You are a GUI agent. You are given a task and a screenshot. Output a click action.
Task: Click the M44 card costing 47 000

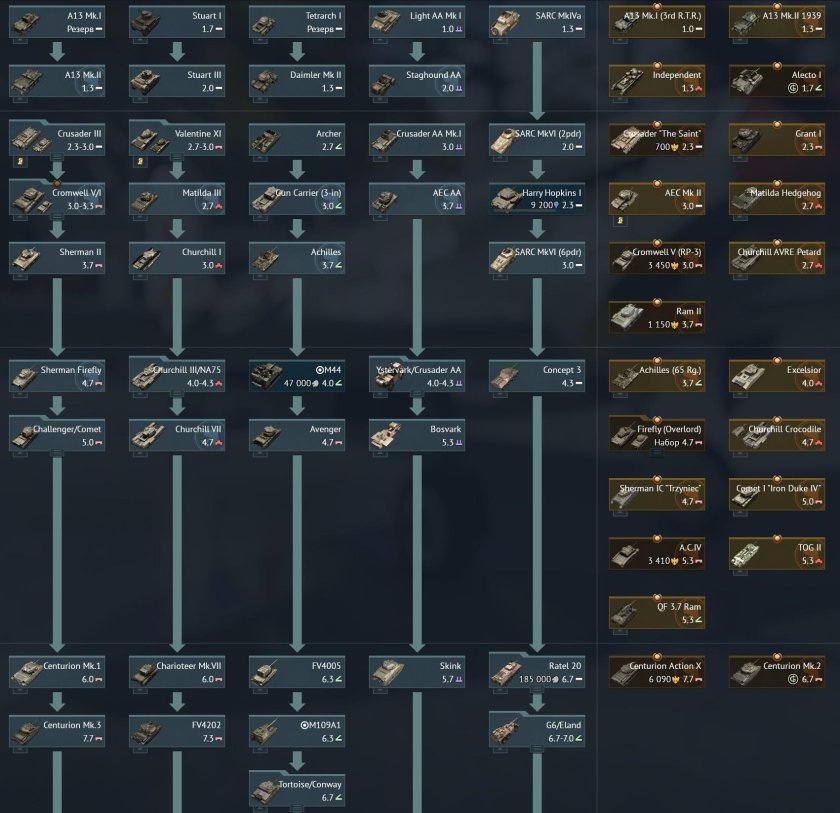[x=297, y=377]
